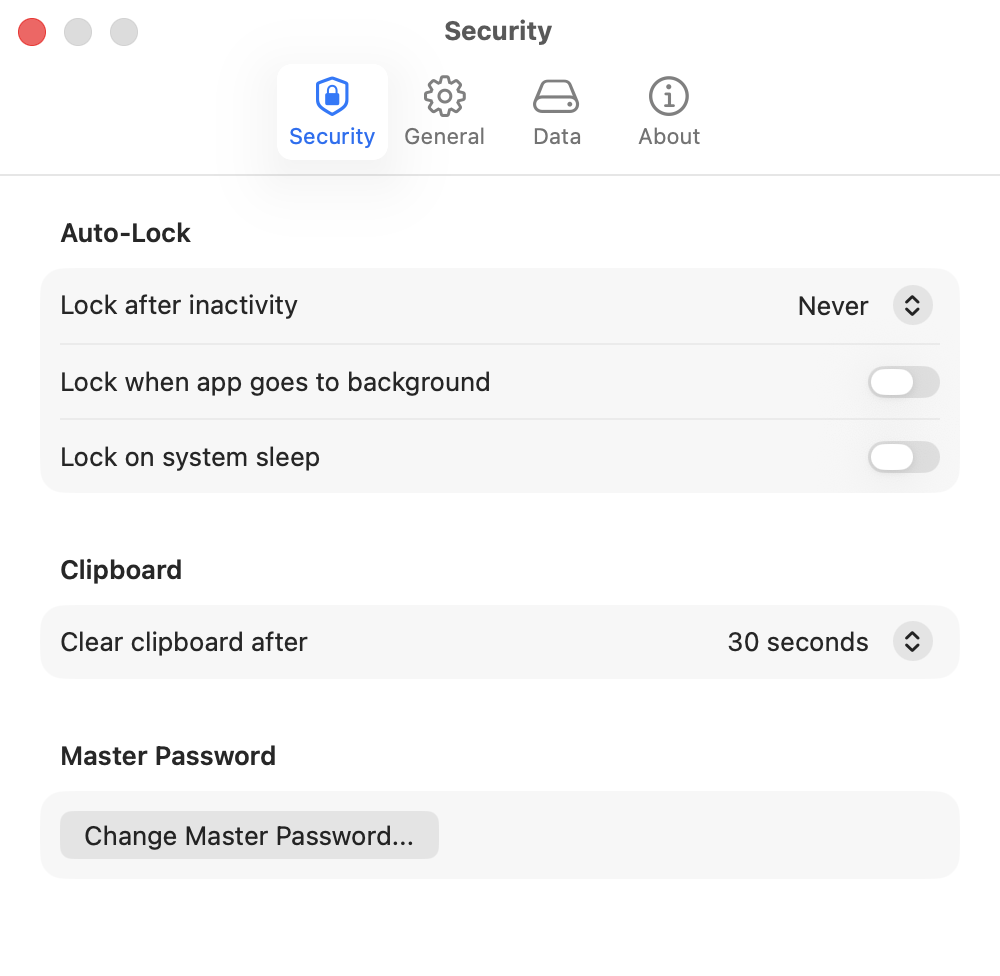Change the Clear clipboard after duration
Screen dimensions: 1000x976
[x=911, y=641]
